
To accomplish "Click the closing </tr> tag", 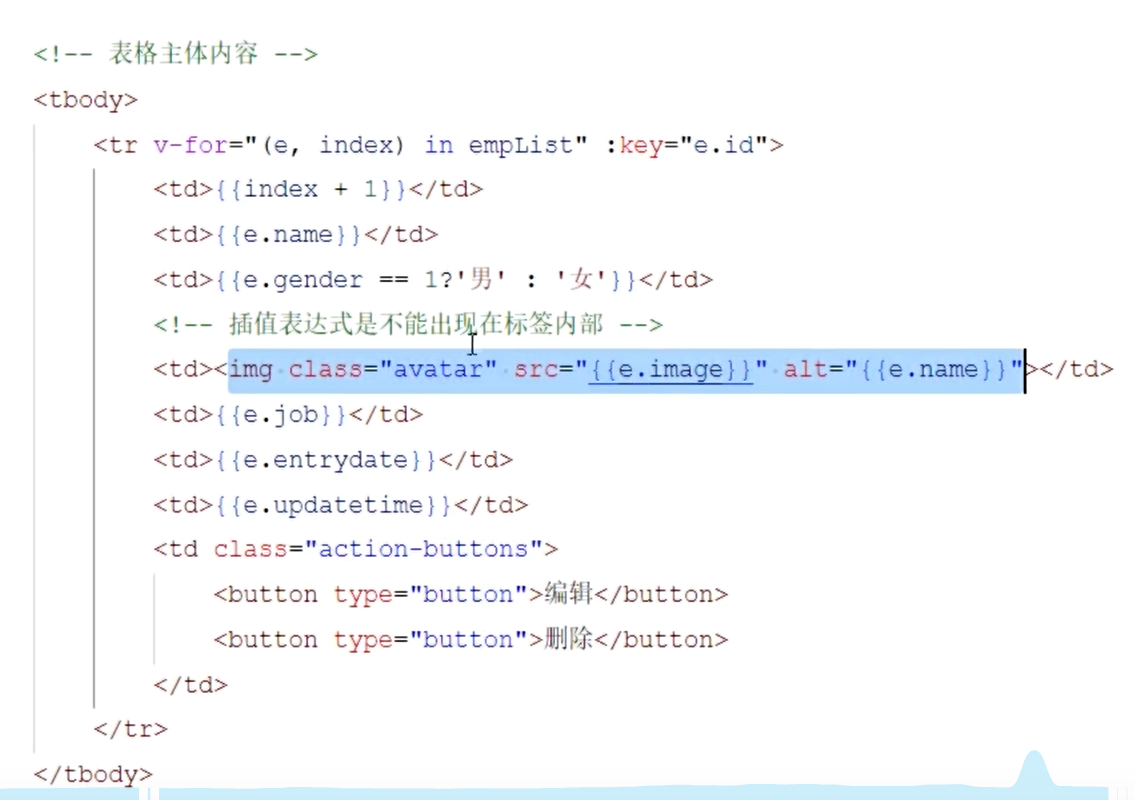I will (130, 729).
